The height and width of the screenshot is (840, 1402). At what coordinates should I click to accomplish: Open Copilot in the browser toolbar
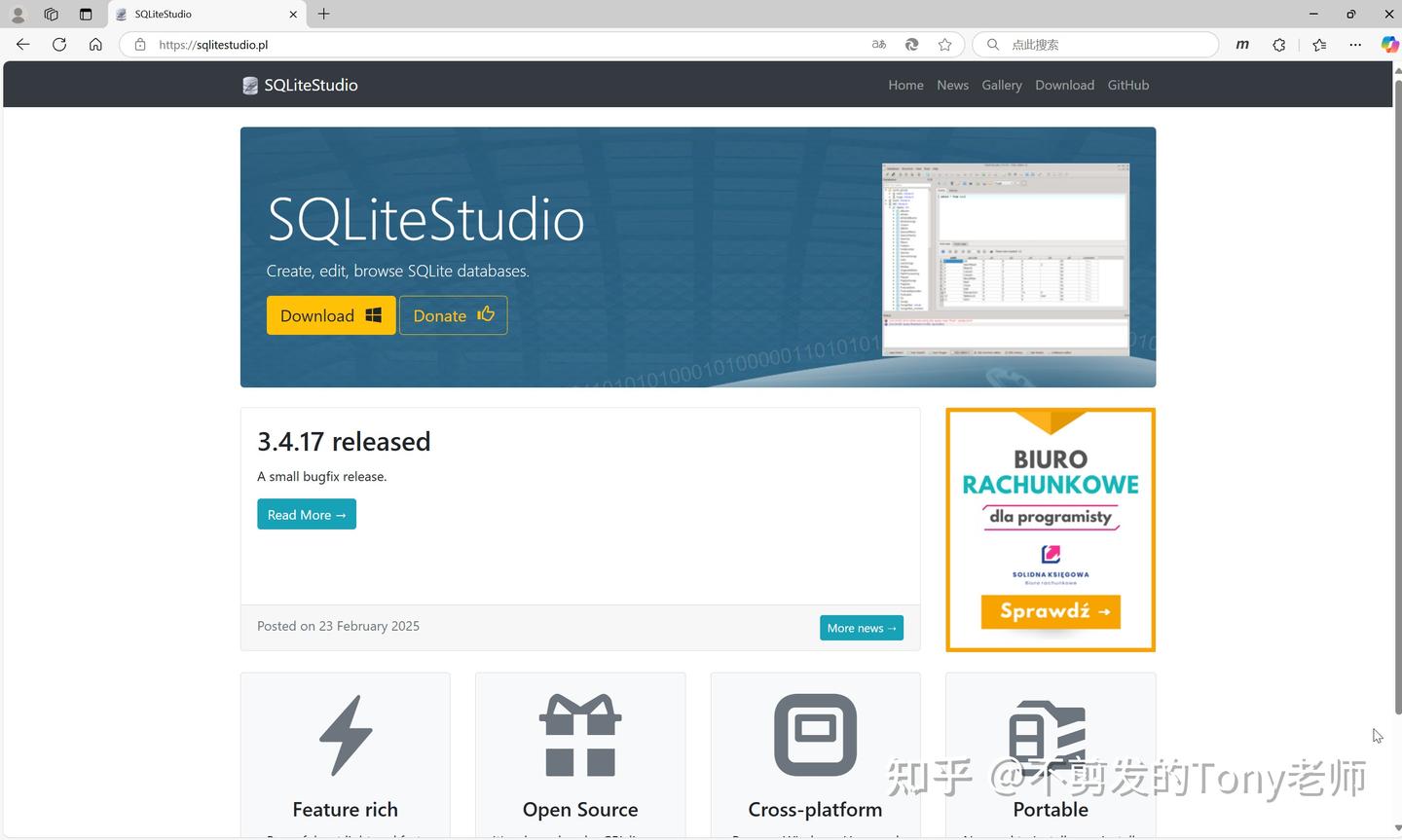1389,44
